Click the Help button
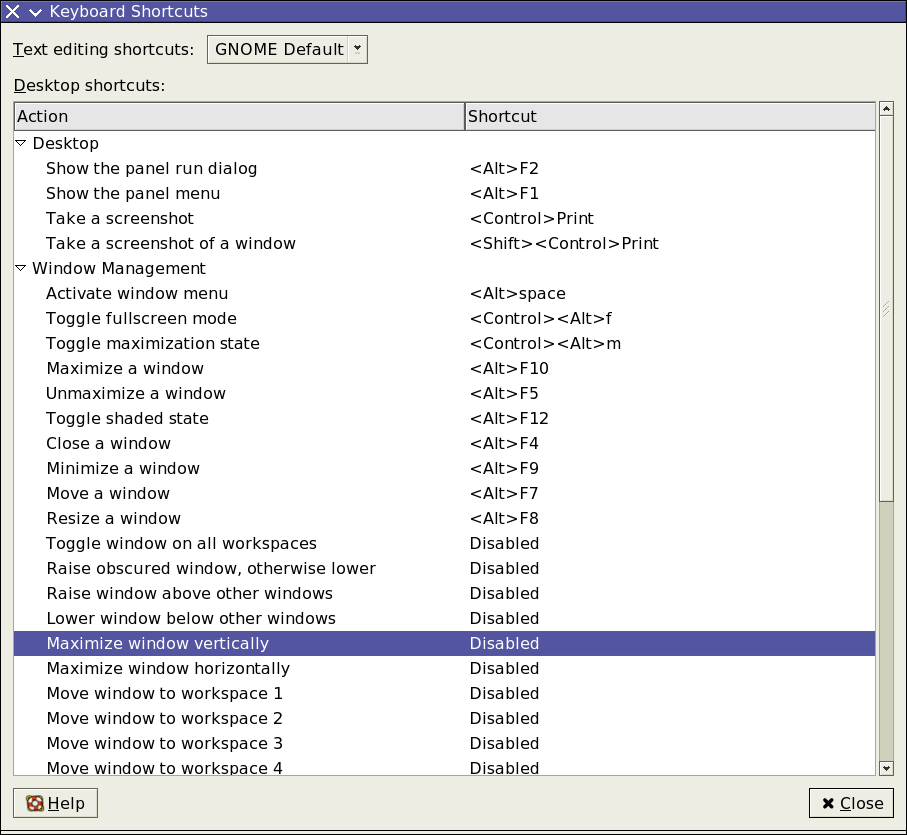907x835 pixels. [x=56, y=803]
